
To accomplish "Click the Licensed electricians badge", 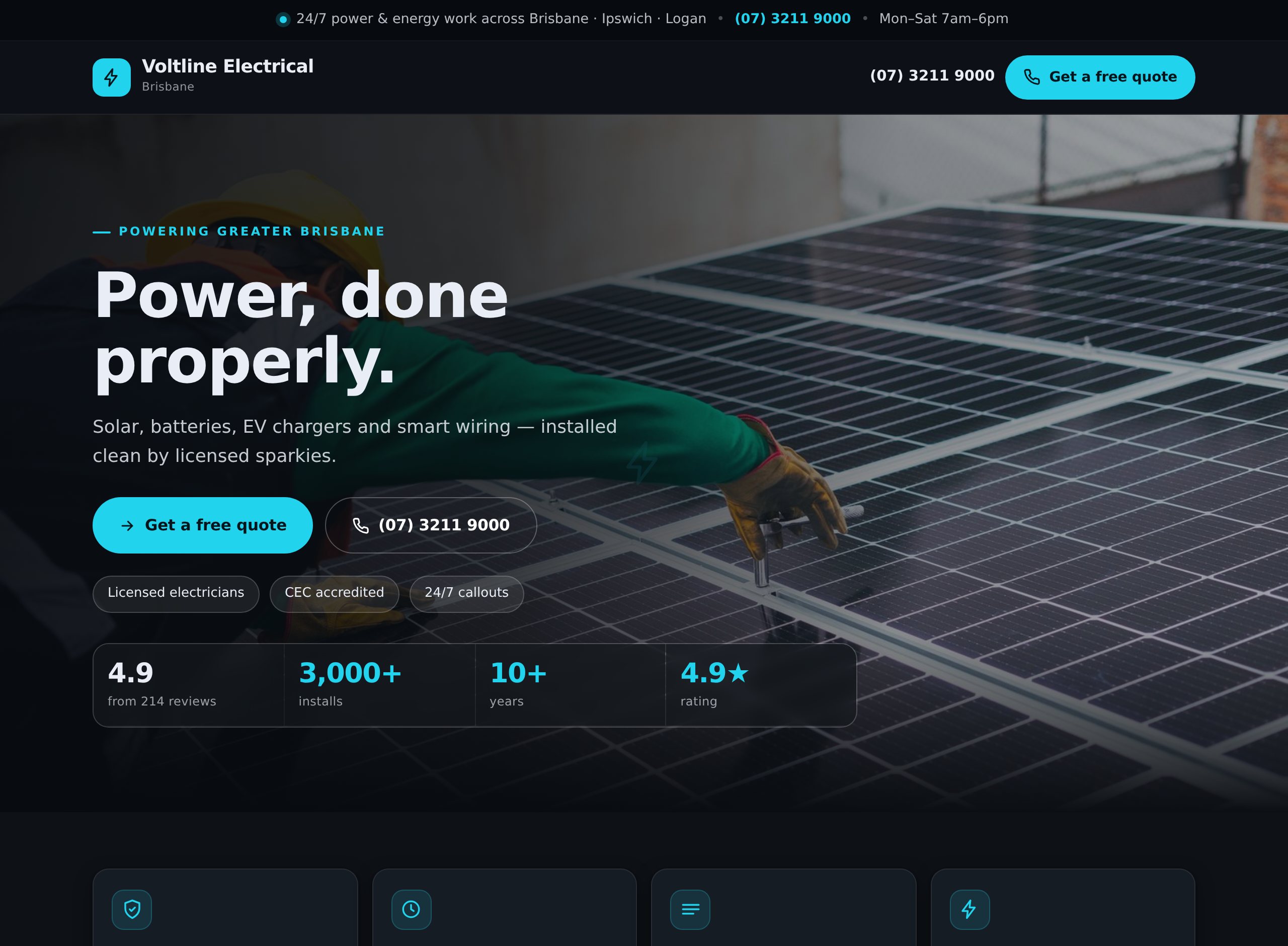I will point(176,594).
